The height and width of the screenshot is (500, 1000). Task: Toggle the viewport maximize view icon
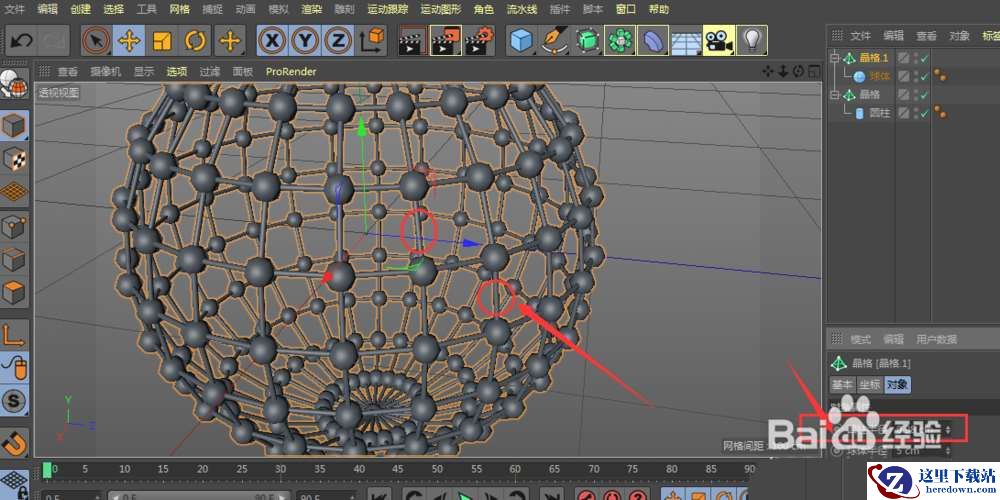point(814,71)
